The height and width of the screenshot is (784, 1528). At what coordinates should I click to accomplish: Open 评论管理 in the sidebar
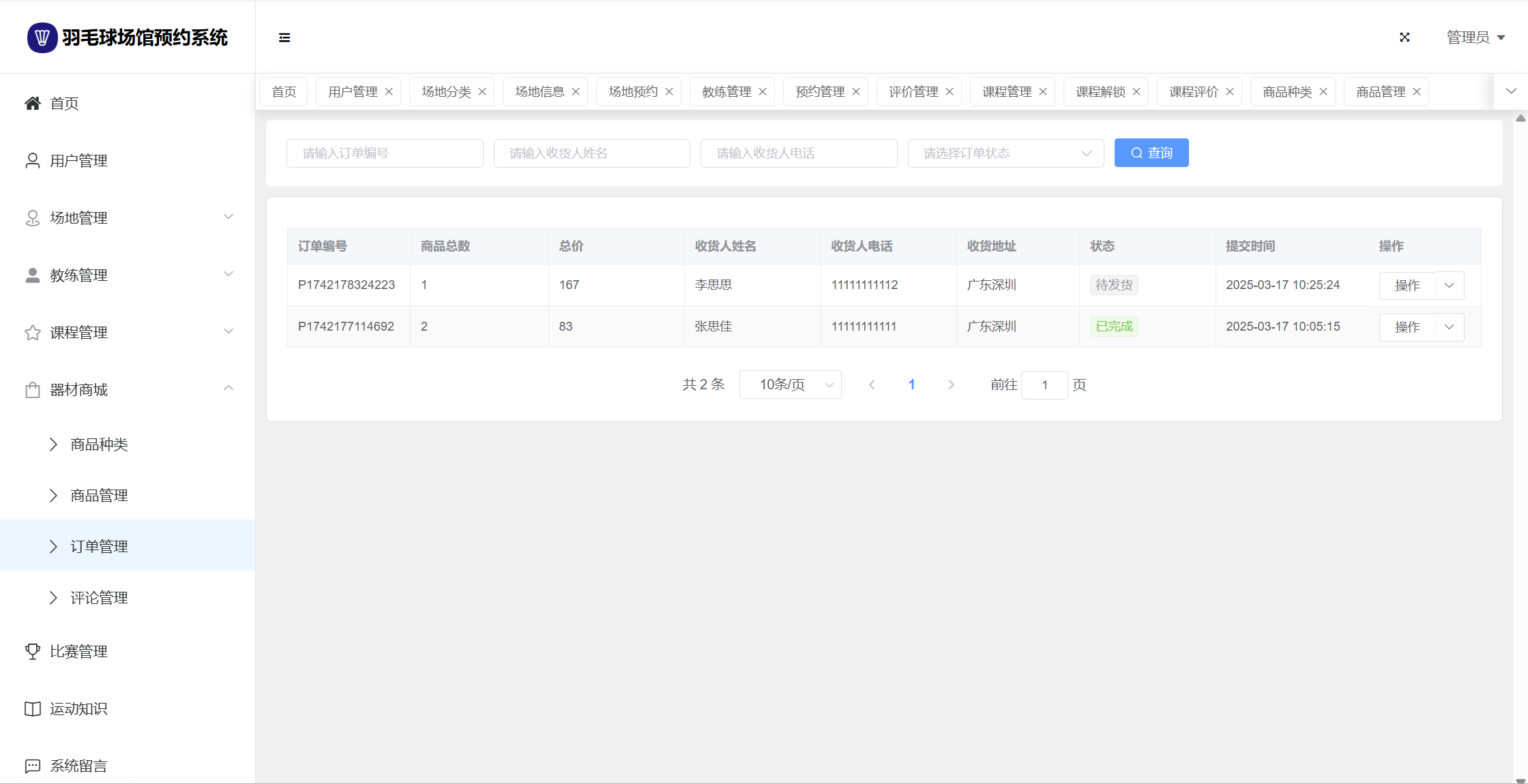pyautogui.click(x=99, y=598)
